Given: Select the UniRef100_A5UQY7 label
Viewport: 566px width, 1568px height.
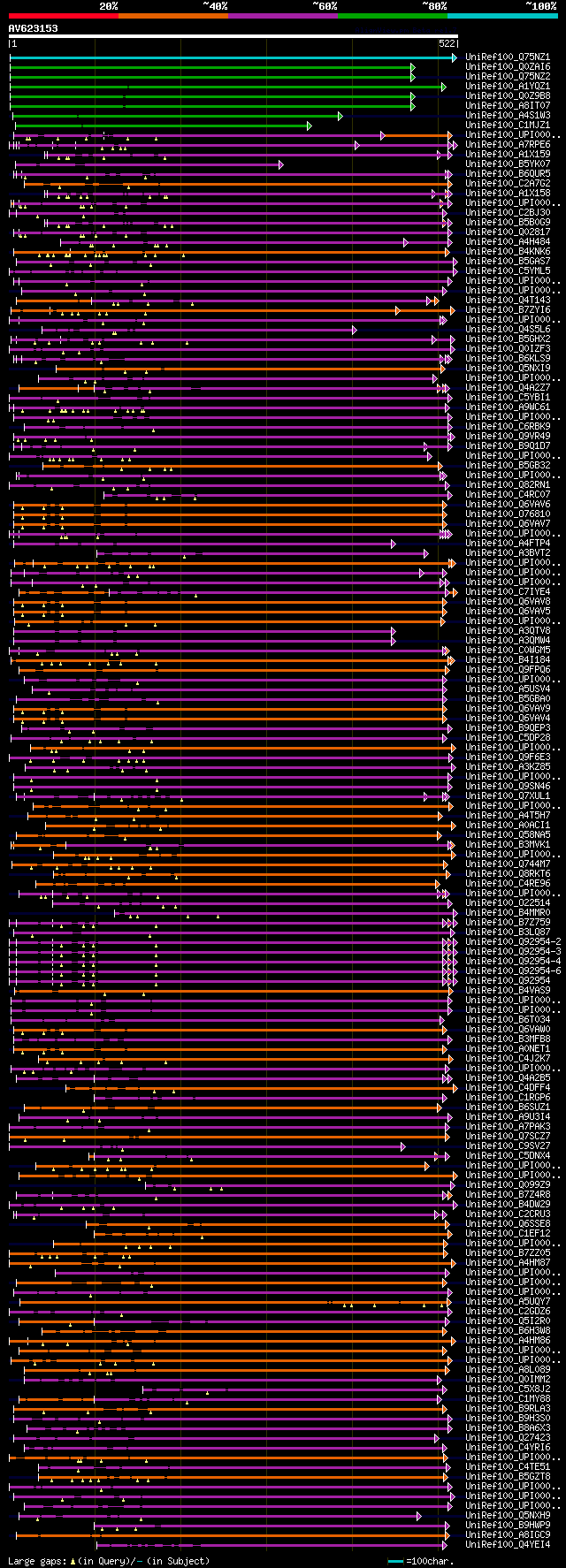Looking at the screenshot, I should pos(508,1302).
